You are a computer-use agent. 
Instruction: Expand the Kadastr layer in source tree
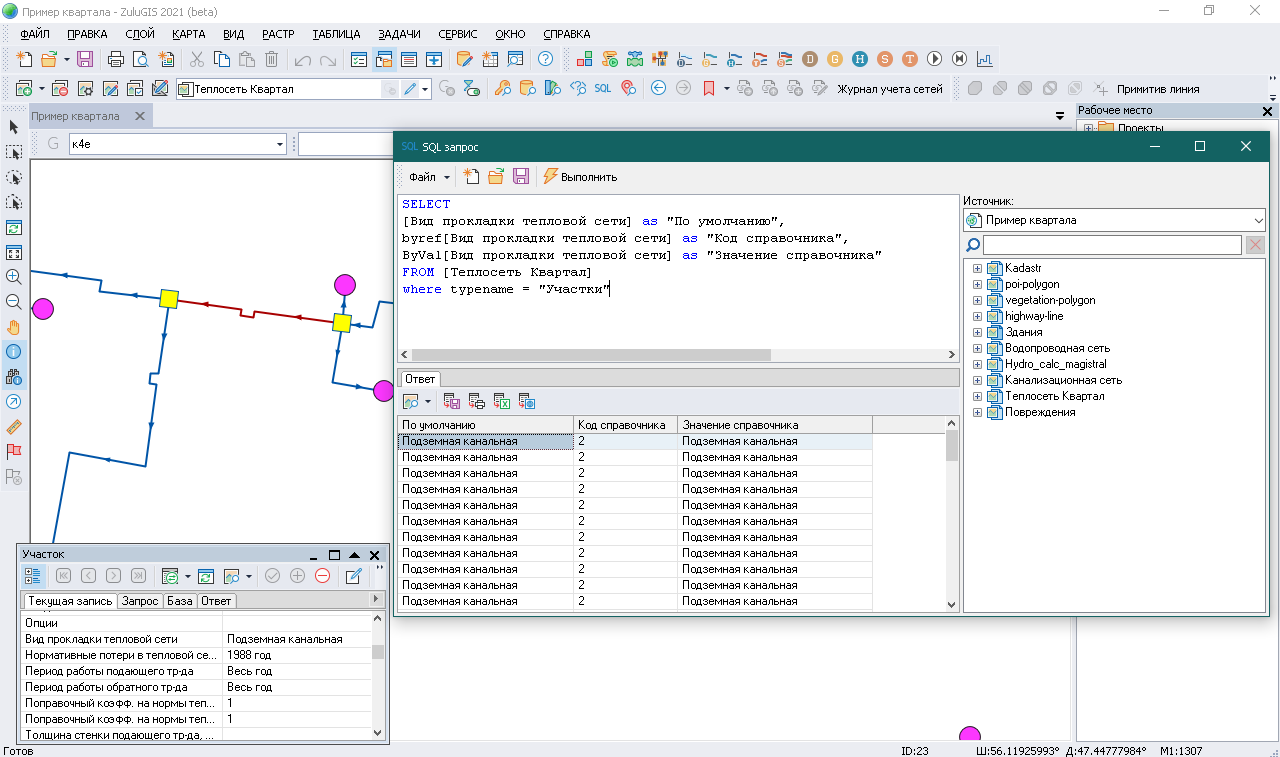[977, 268]
